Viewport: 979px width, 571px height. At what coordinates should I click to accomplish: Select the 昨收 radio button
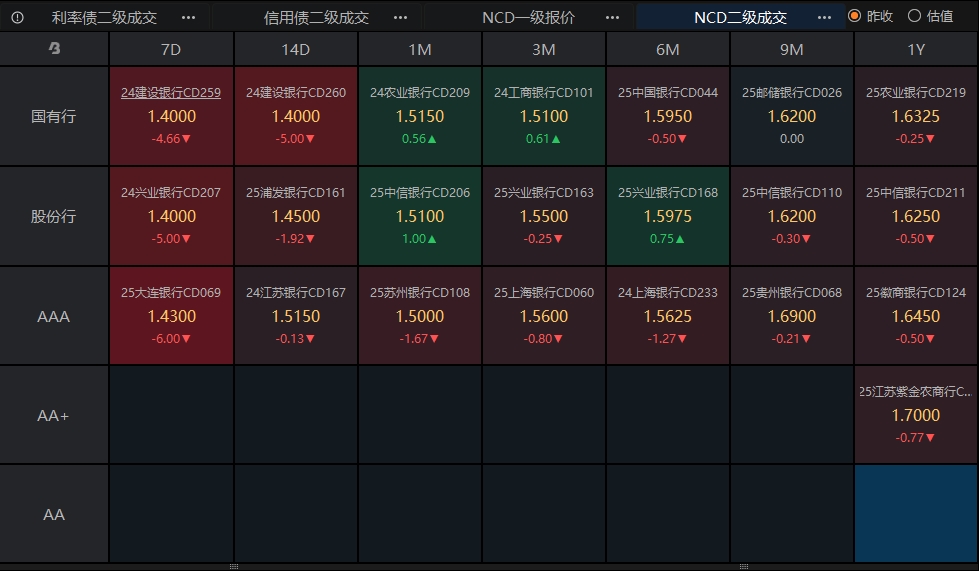pyautogui.click(x=855, y=16)
